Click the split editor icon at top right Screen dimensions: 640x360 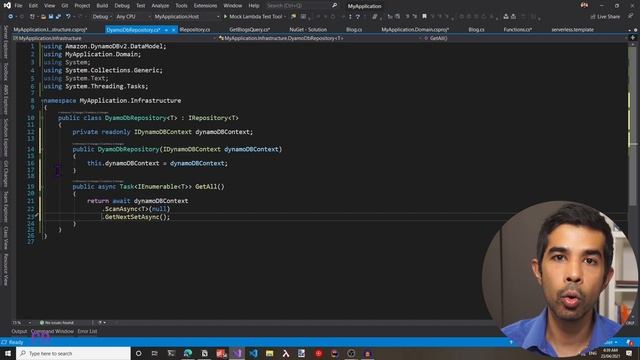pyautogui.click(x=633, y=38)
